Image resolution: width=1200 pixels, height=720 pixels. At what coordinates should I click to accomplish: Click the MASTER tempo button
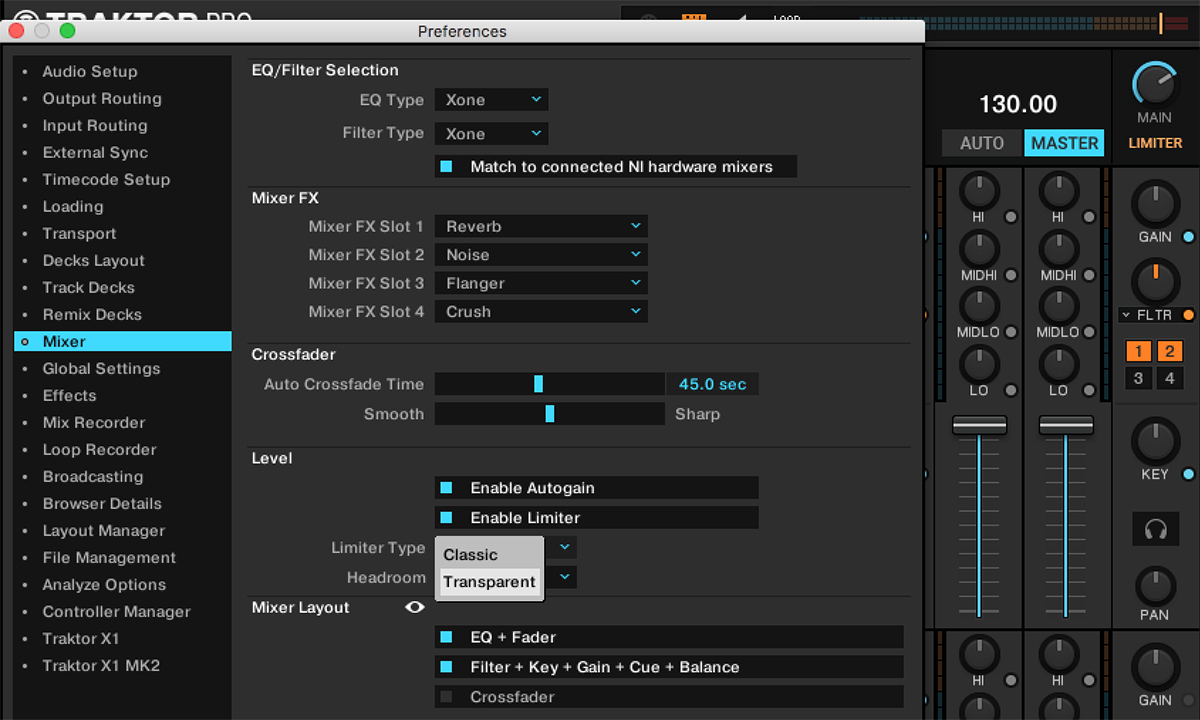[1064, 143]
